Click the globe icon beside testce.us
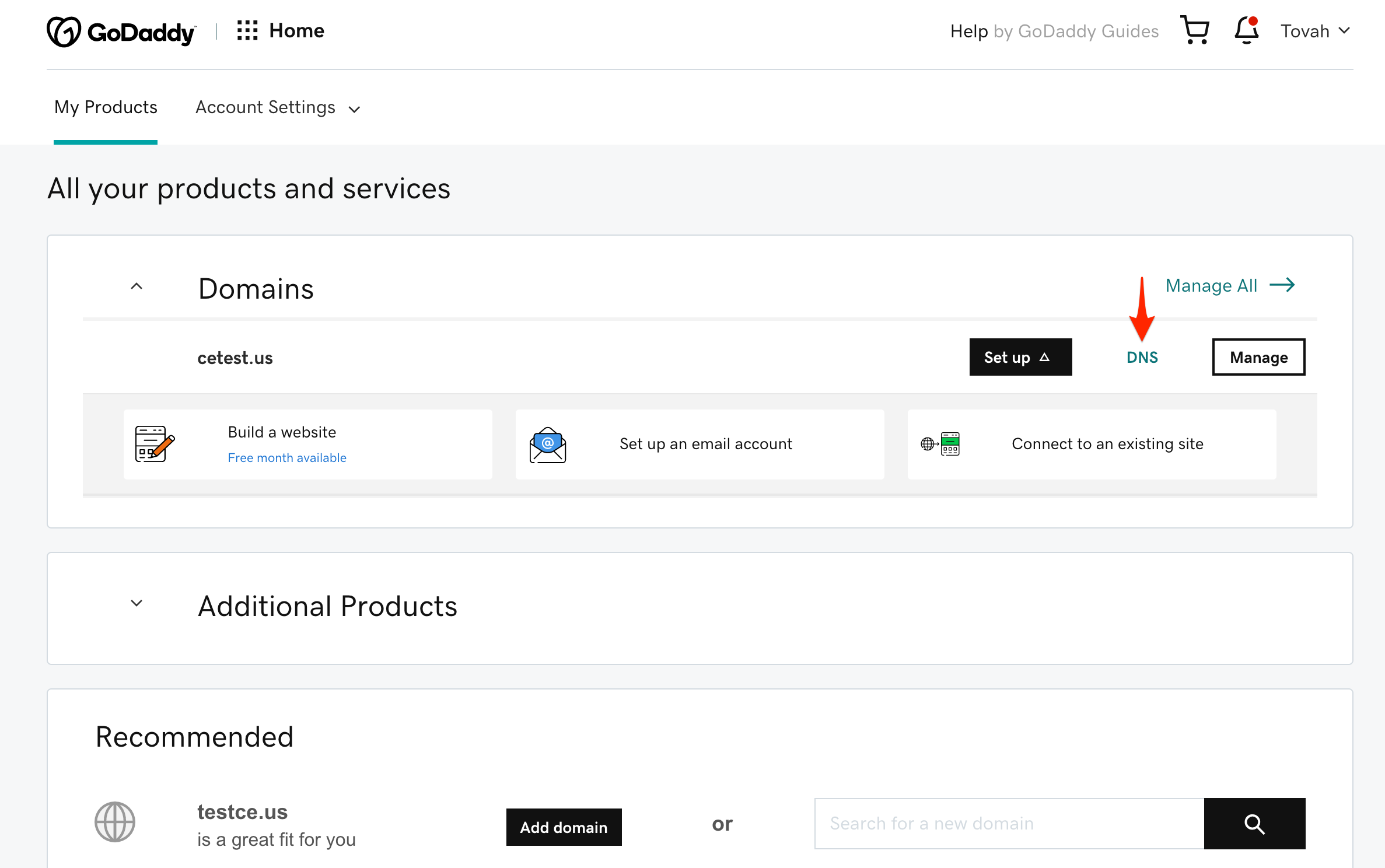Screen dimensions: 1385x868 click(115, 822)
